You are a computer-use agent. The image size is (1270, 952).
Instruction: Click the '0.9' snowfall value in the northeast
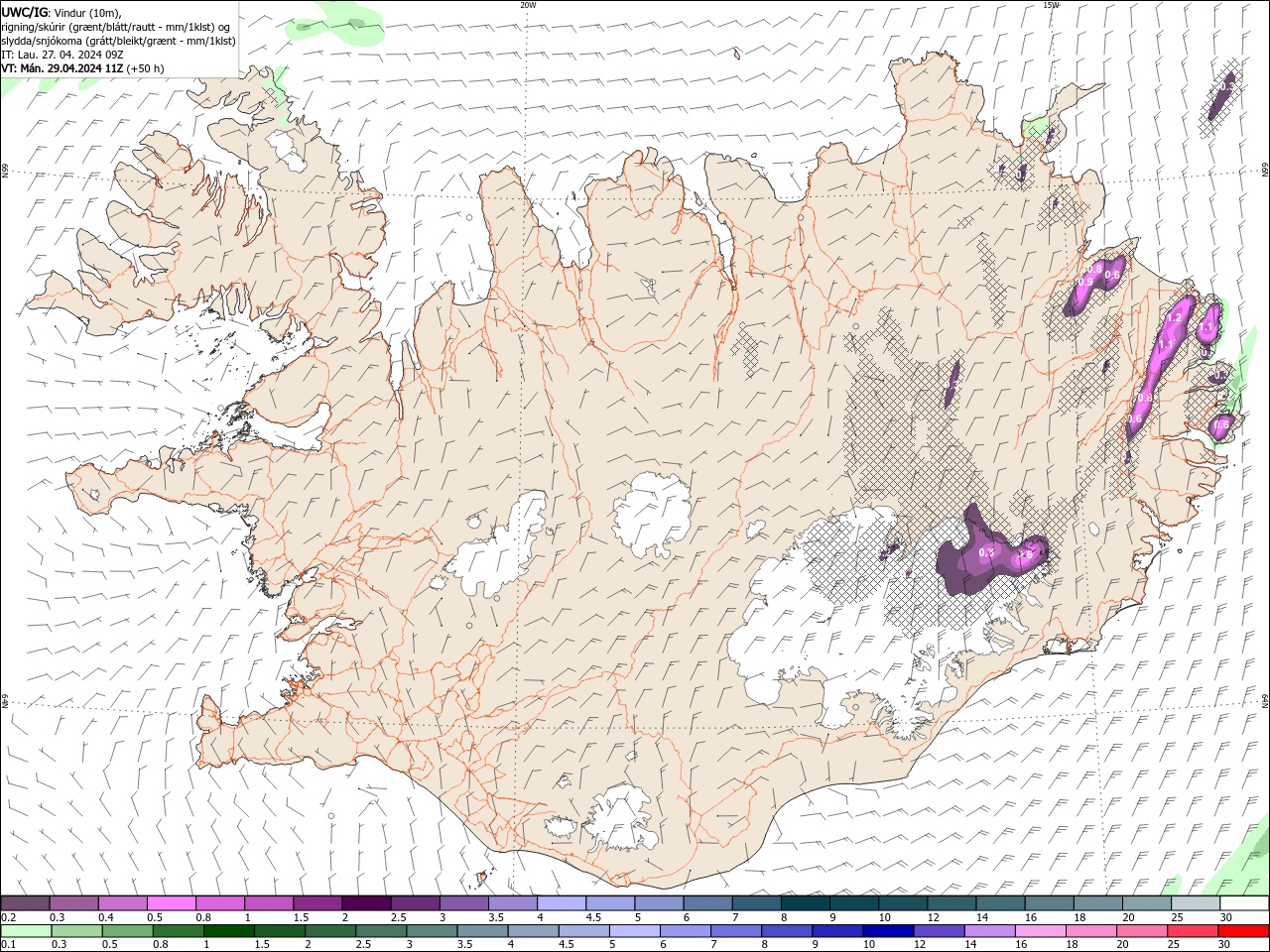[x=1084, y=282]
